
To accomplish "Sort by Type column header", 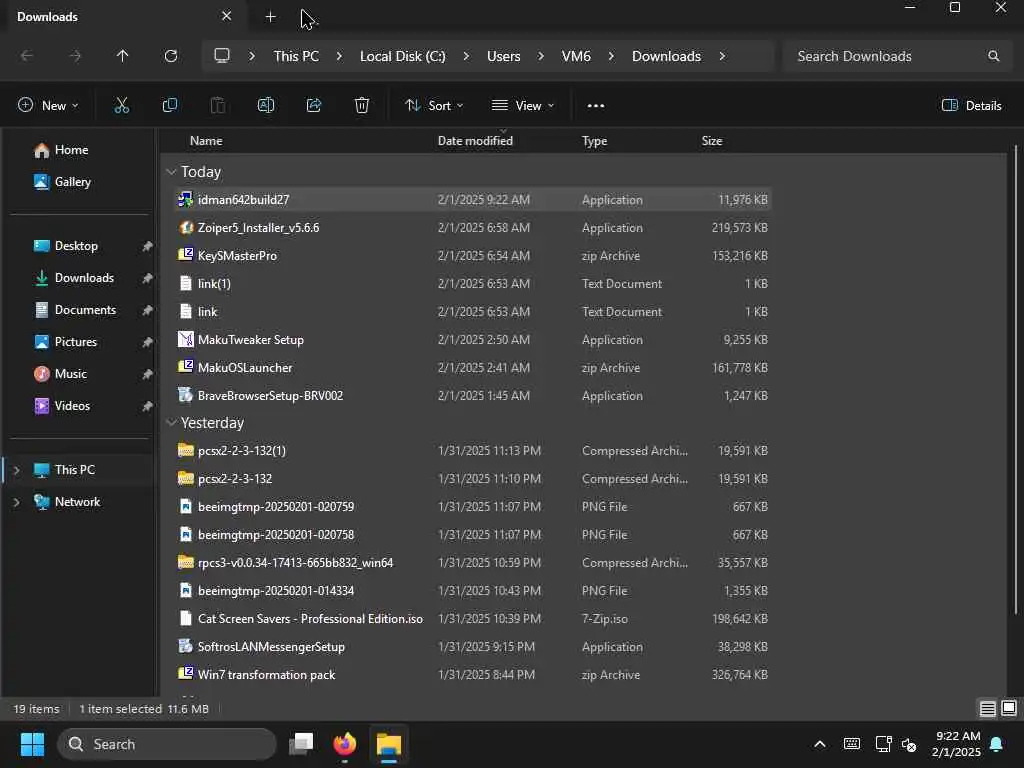I will coord(594,140).
